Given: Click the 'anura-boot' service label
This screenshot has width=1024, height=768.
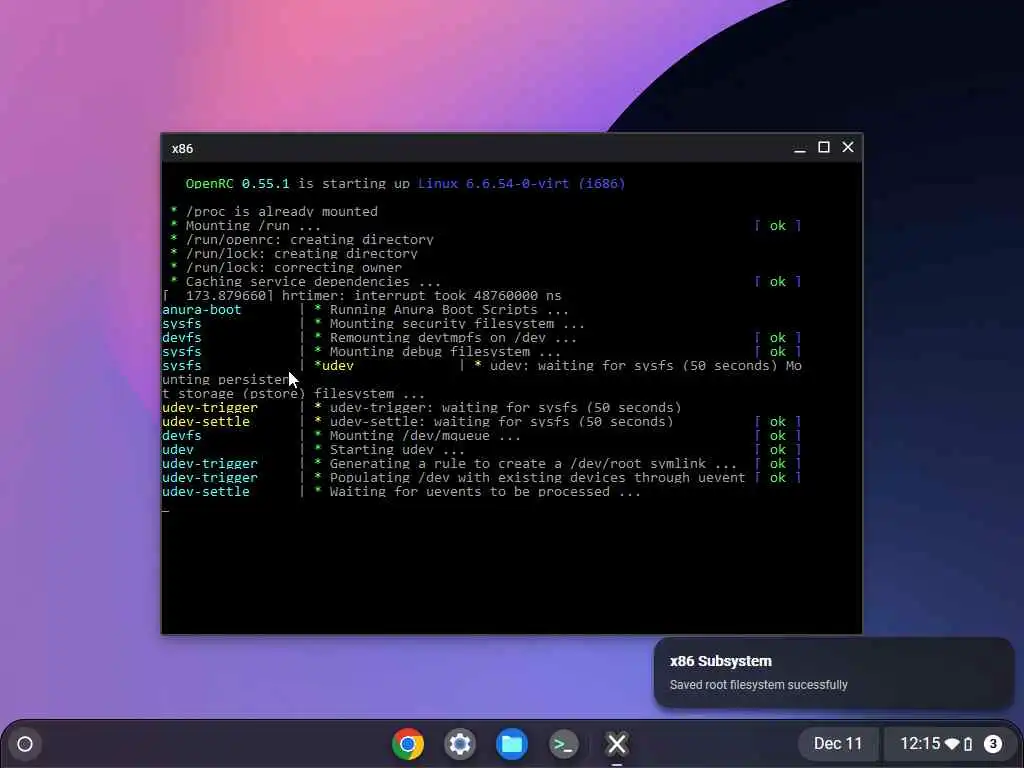Looking at the screenshot, I should tap(202, 310).
